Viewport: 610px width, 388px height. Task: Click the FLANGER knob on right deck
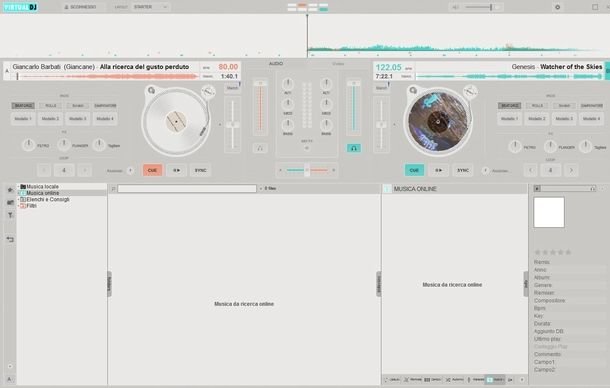point(550,147)
